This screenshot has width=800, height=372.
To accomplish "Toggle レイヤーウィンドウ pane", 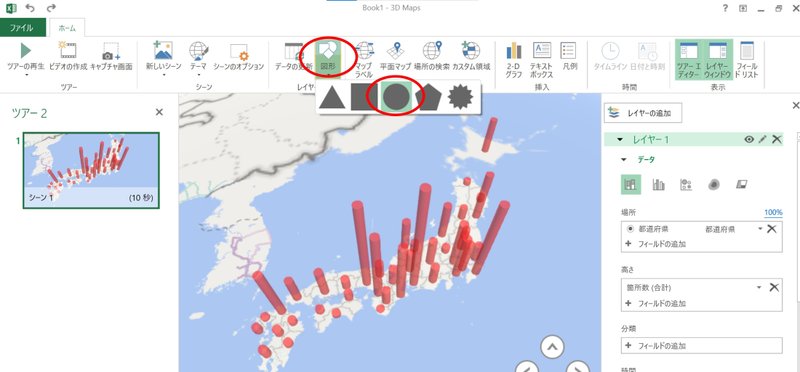I will pyautogui.click(x=718, y=59).
